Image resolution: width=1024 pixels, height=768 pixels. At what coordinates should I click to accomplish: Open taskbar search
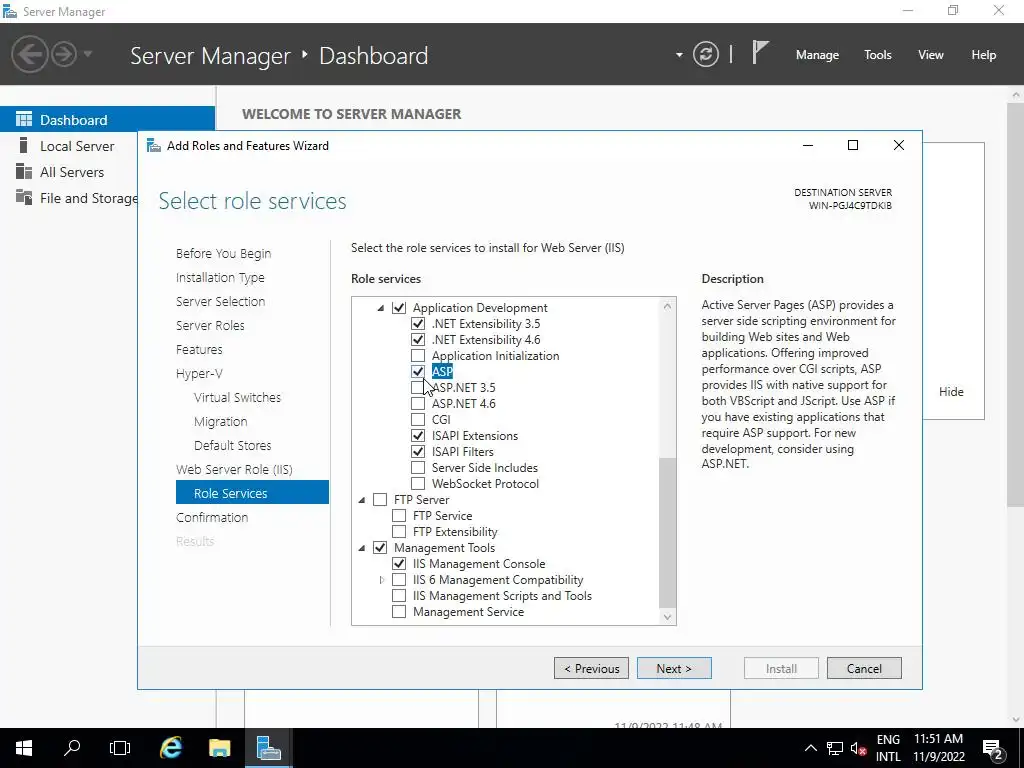click(72, 748)
